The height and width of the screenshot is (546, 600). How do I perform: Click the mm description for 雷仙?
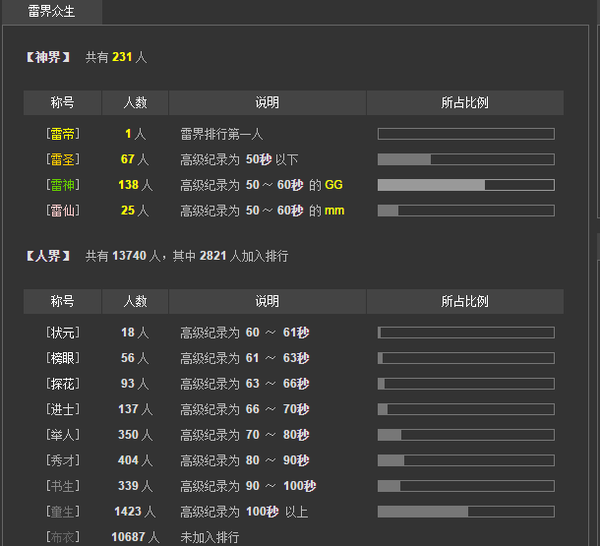[262, 210]
